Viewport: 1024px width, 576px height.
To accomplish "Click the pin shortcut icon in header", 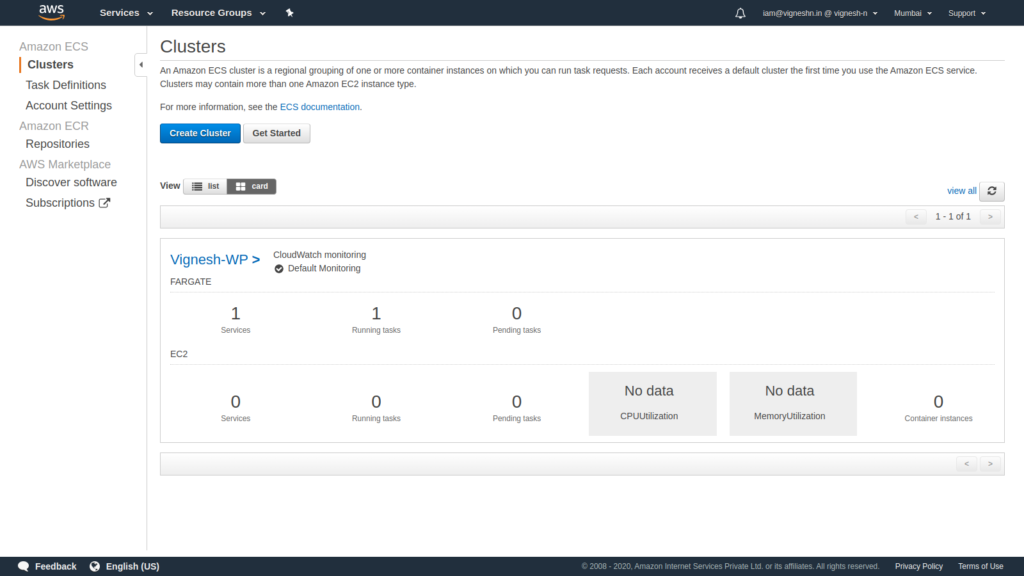I will coord(289,12).
